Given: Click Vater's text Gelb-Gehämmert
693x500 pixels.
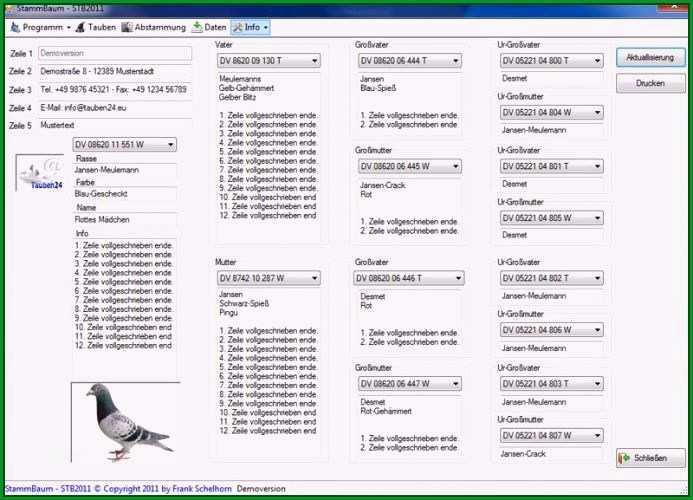Looking at the screenshot, I should [246, 88].
